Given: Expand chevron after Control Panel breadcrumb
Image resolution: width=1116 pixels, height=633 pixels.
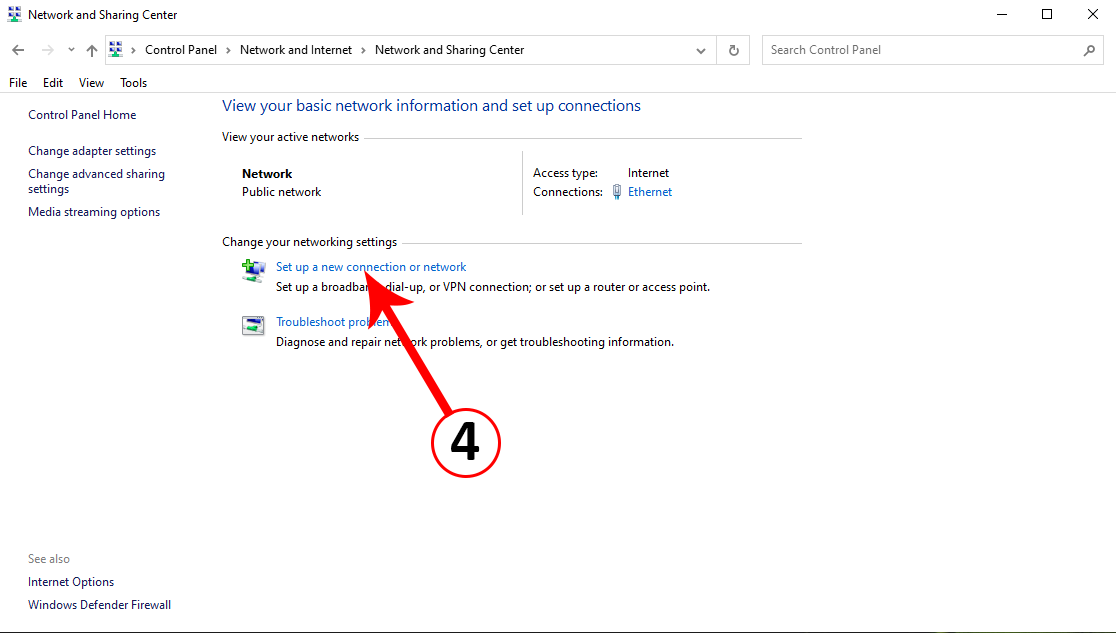Looking at the screenshot, I should pos(228,50).
